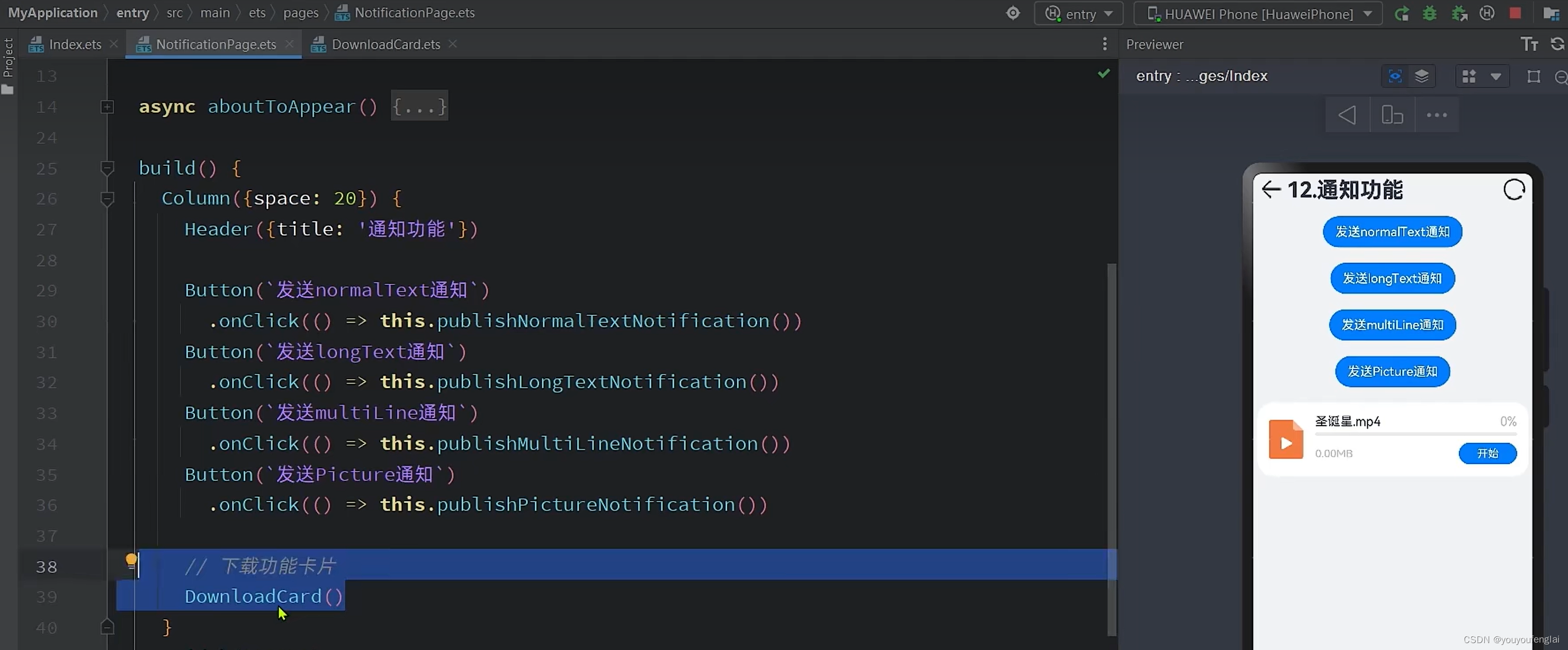Viewport: 1568px width, 650px height.
Task: Click the yellow lightbulb quick-fix icon
Action: pyautogui.click(x=131, y=560)
